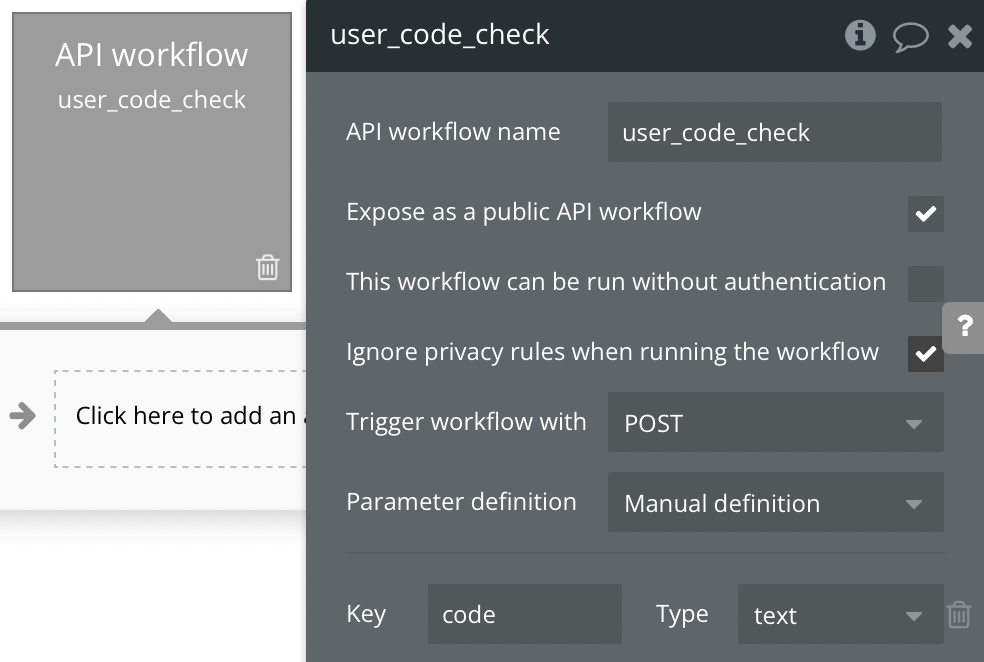The image size is (984, 662).
Task: Remove the code parameter with trash icon
Action: (958, 614)
